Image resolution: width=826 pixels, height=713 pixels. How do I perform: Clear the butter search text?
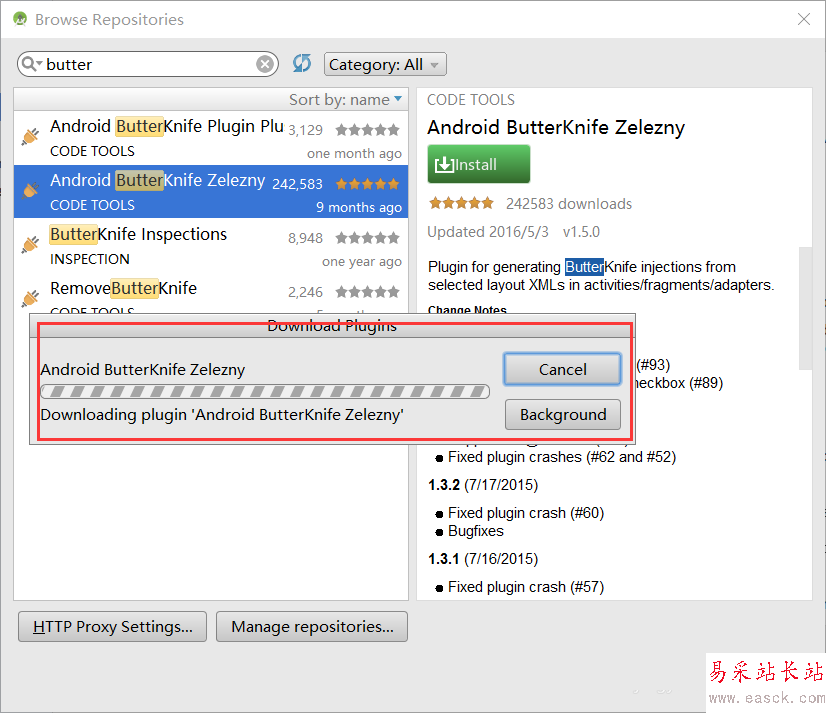[x=265, y=64]
